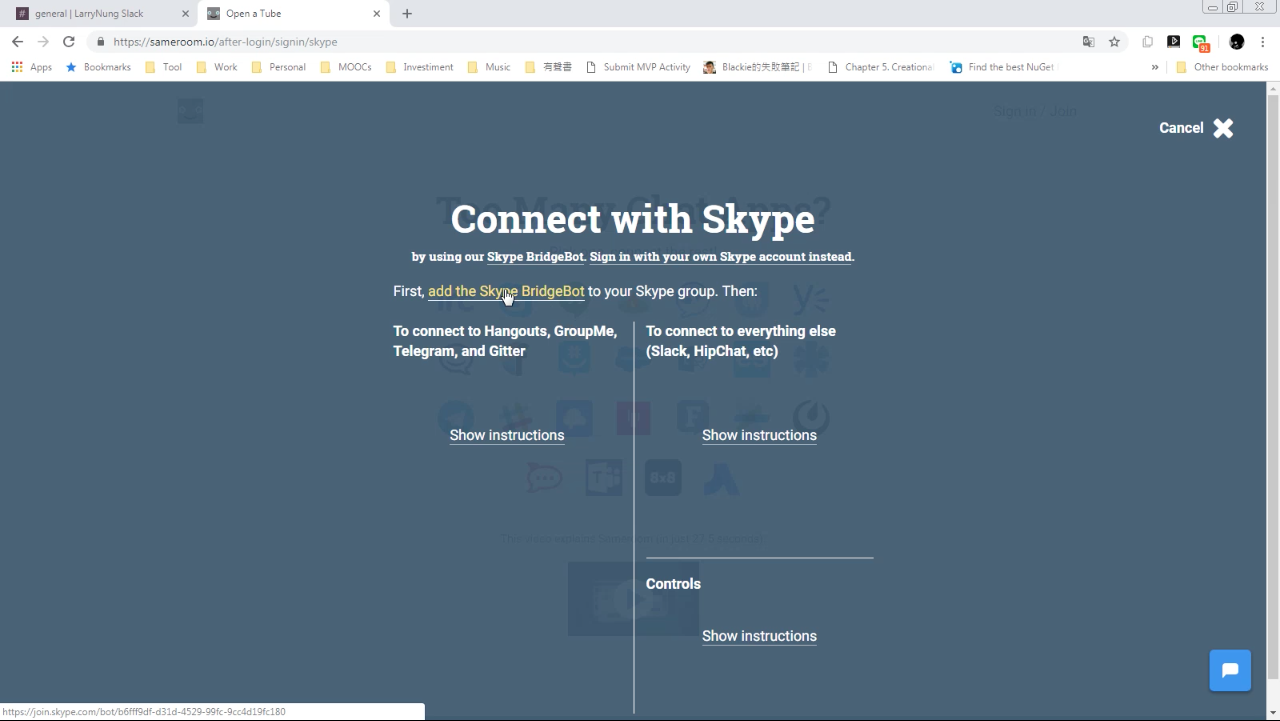Click the Cancel text
1280x721 pixels.
[x=1181, y=128]
